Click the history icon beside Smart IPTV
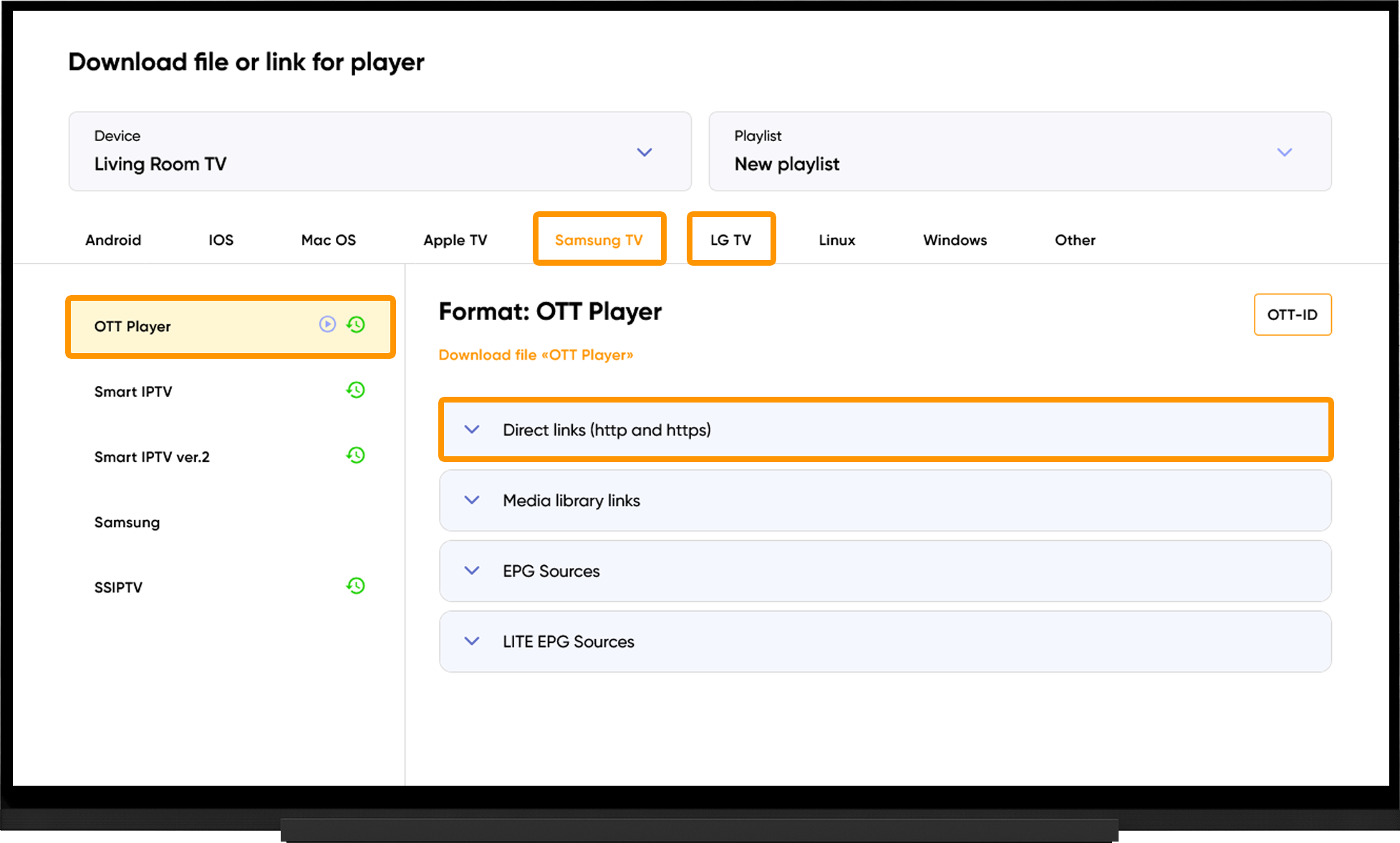The width and height of the screenshot is (1400, 843). pyautogui.click(x=356, y=390)
